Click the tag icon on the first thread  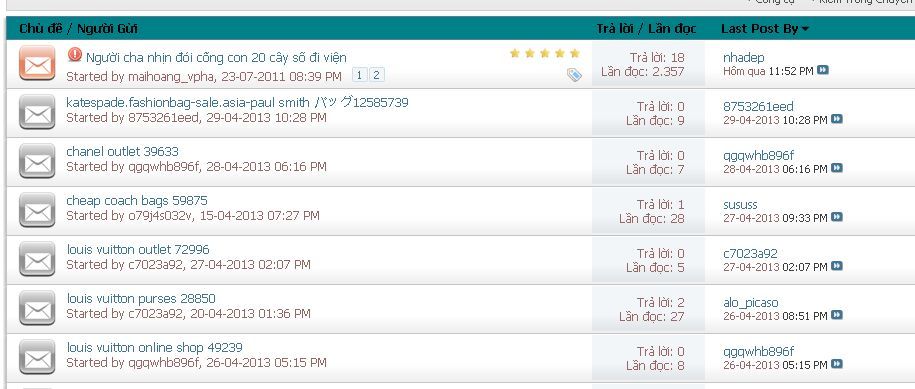(x=574, y=75)
